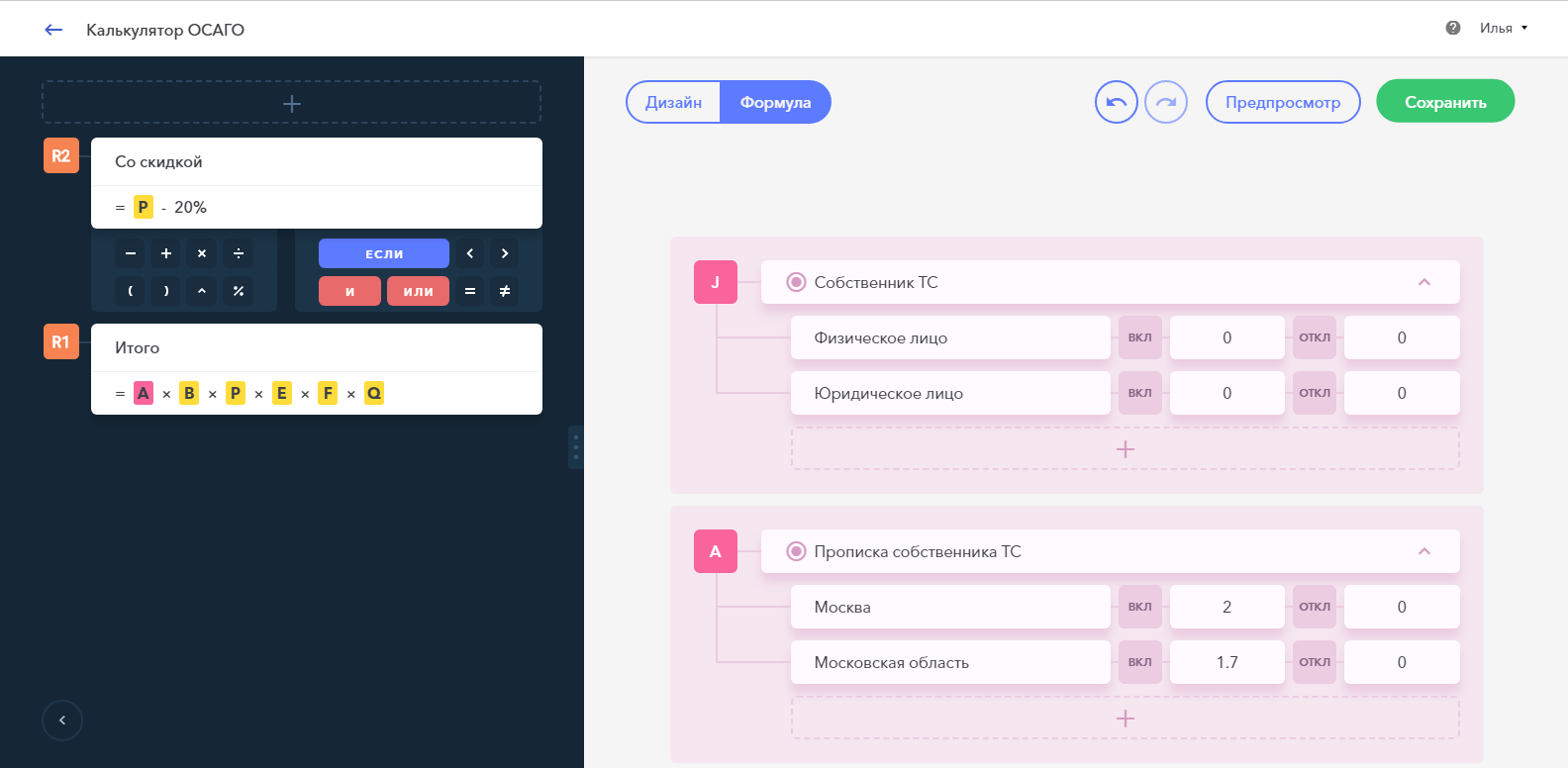Insert the multiply operator from keypad
Screen dimensions: 1568x768
(x=202, y=253)
